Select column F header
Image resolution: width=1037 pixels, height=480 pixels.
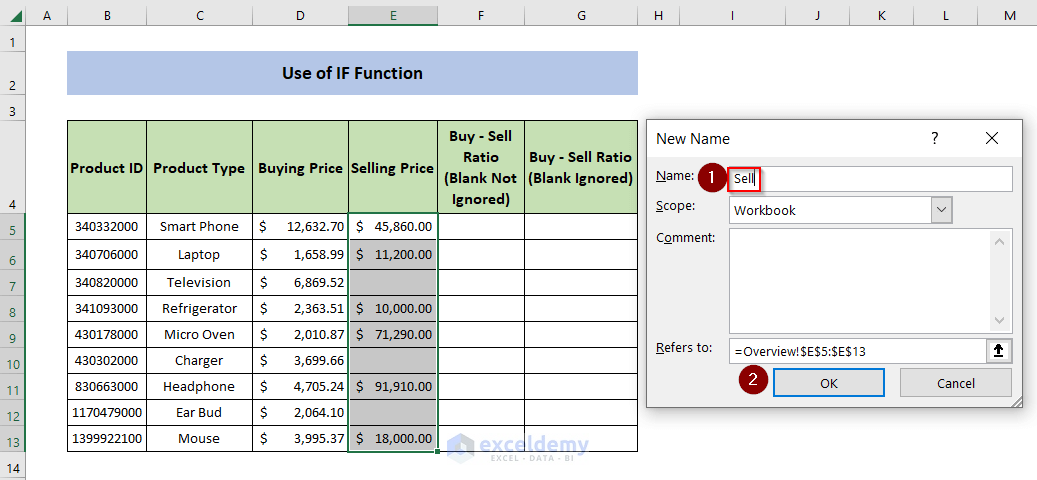(481, 16)
